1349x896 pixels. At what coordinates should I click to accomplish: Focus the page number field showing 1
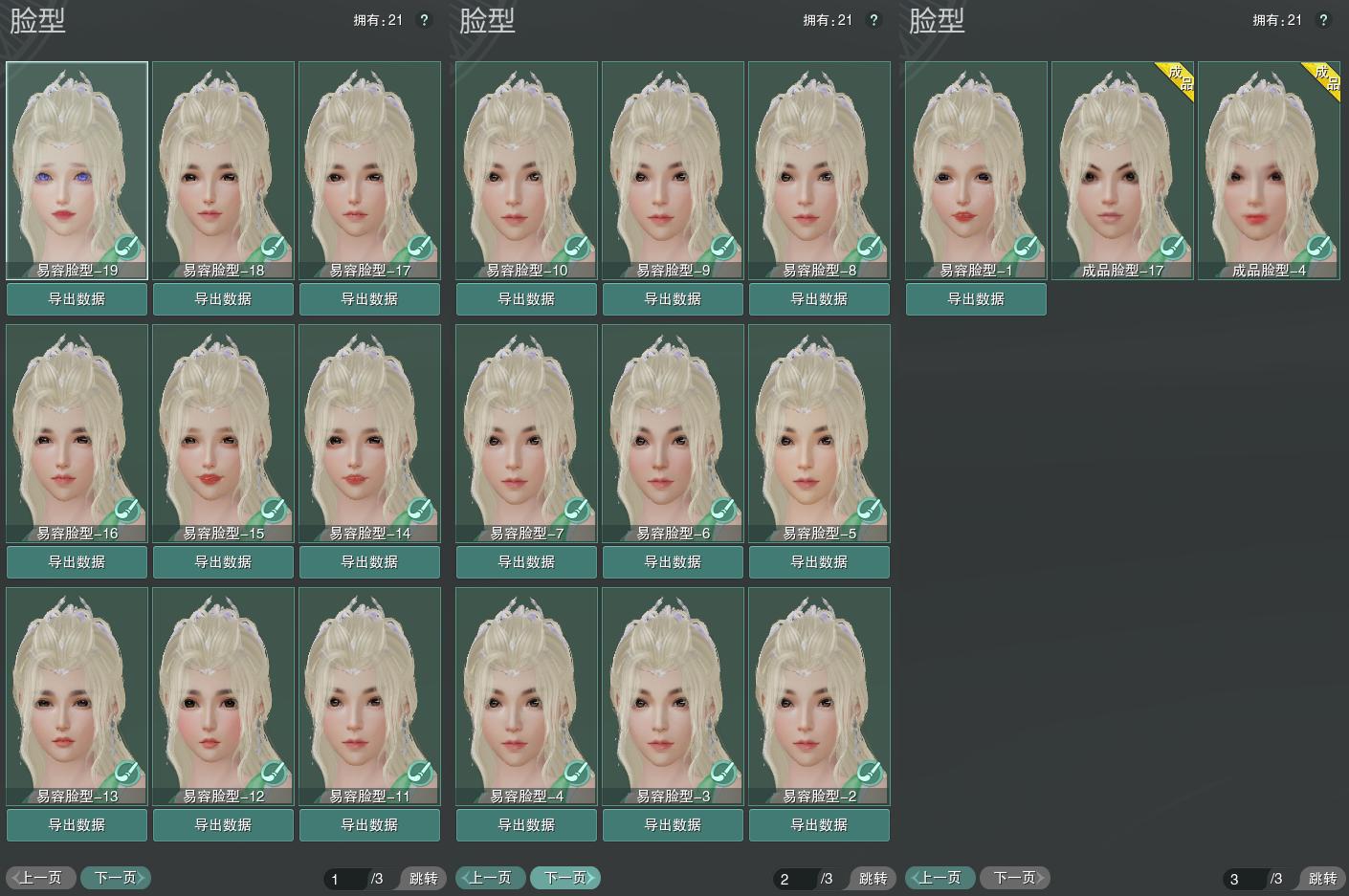[344, 879]
